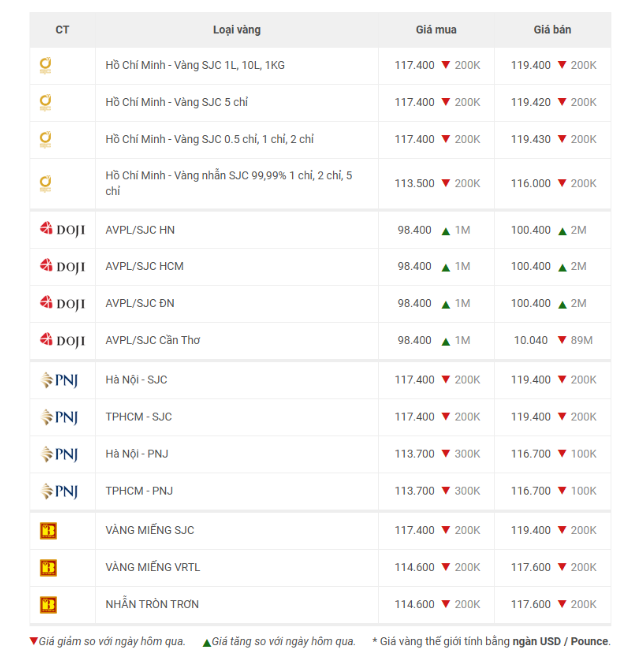Click buy price 113.500 for Vàng nhẫn SJC
Screen dimensions: 638x668
click(x=414, y=183)
